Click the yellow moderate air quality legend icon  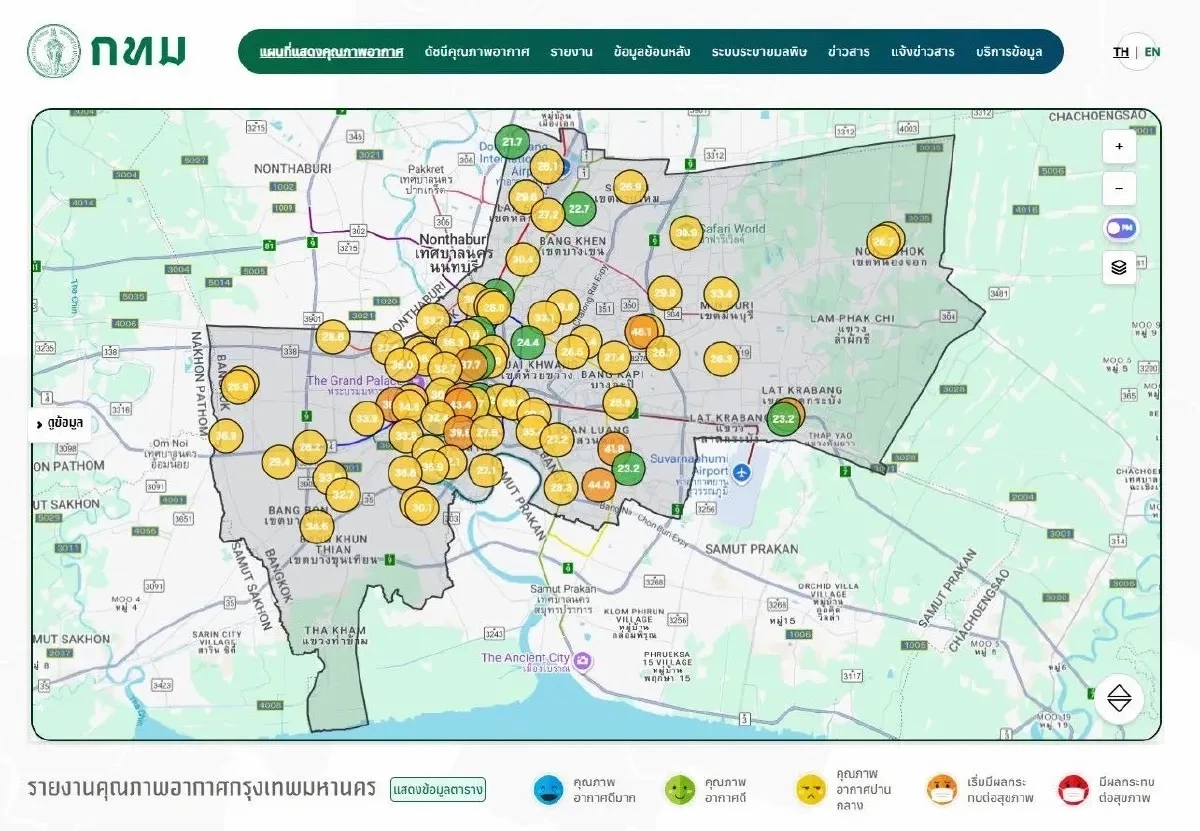pyautogui.click(x=810, y=790)
